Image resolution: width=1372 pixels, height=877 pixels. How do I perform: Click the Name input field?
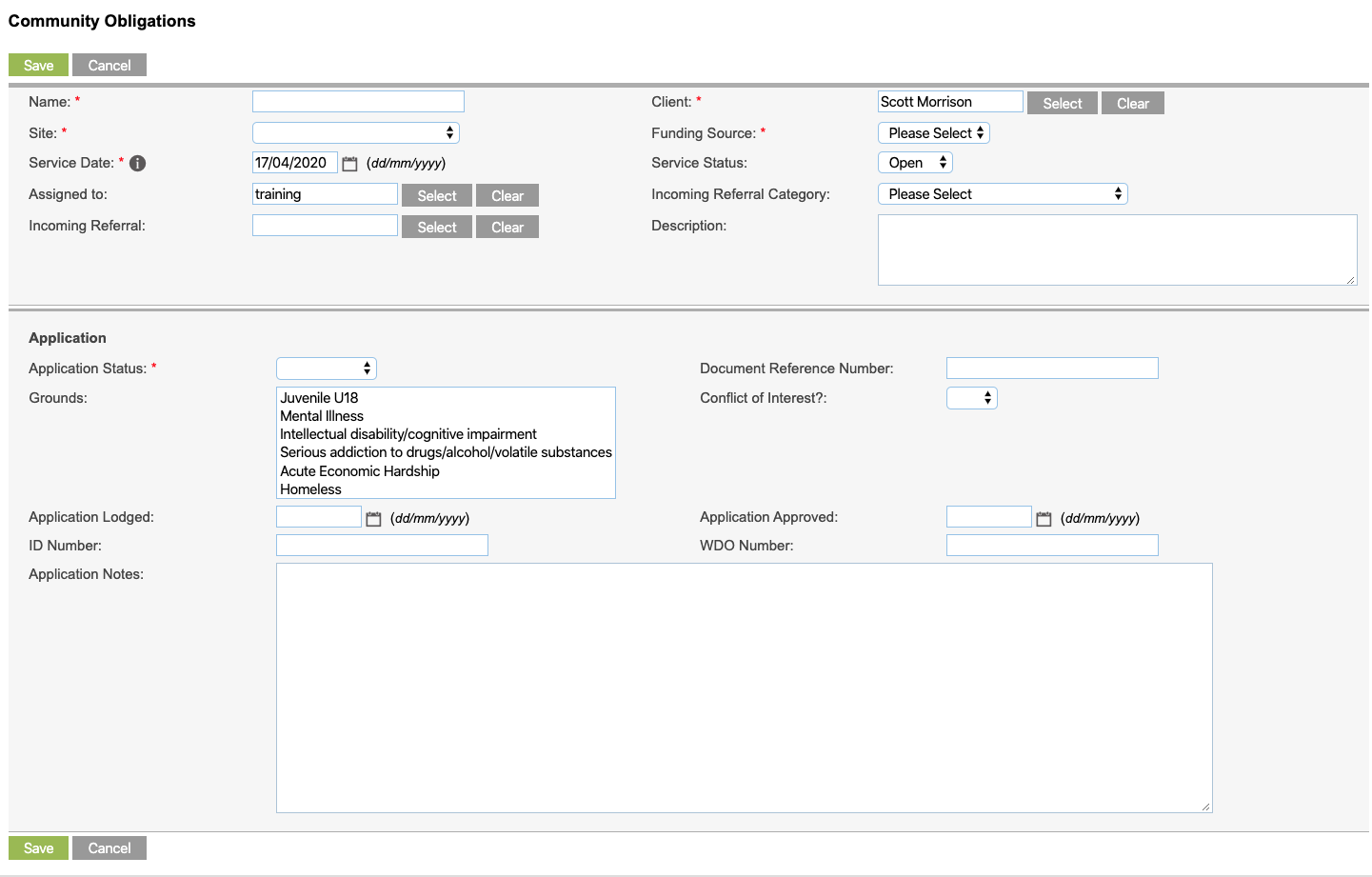pos(358,101)
